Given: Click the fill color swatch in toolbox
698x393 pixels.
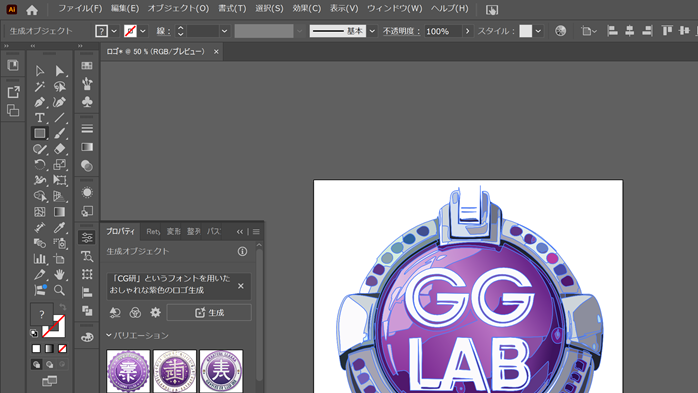Looking at the screenshot, I should pos(41,315).
